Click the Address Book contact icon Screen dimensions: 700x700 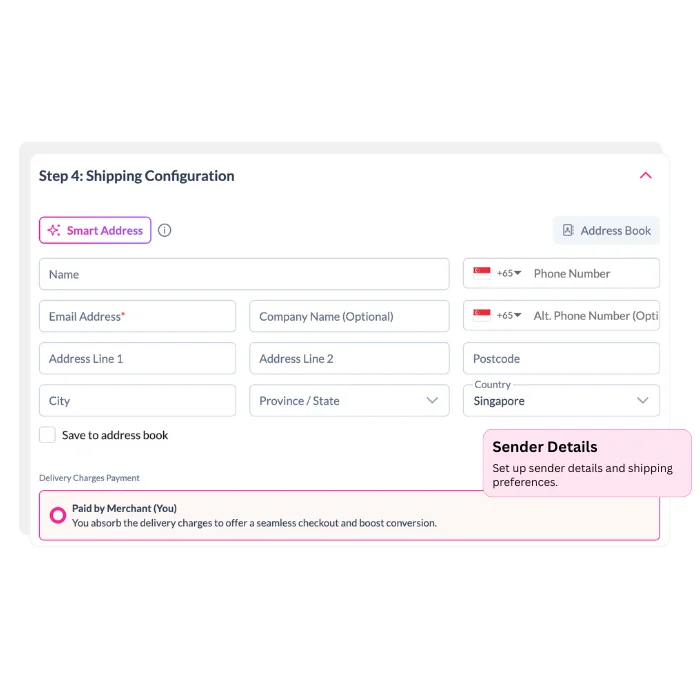[x=568, y=231]
